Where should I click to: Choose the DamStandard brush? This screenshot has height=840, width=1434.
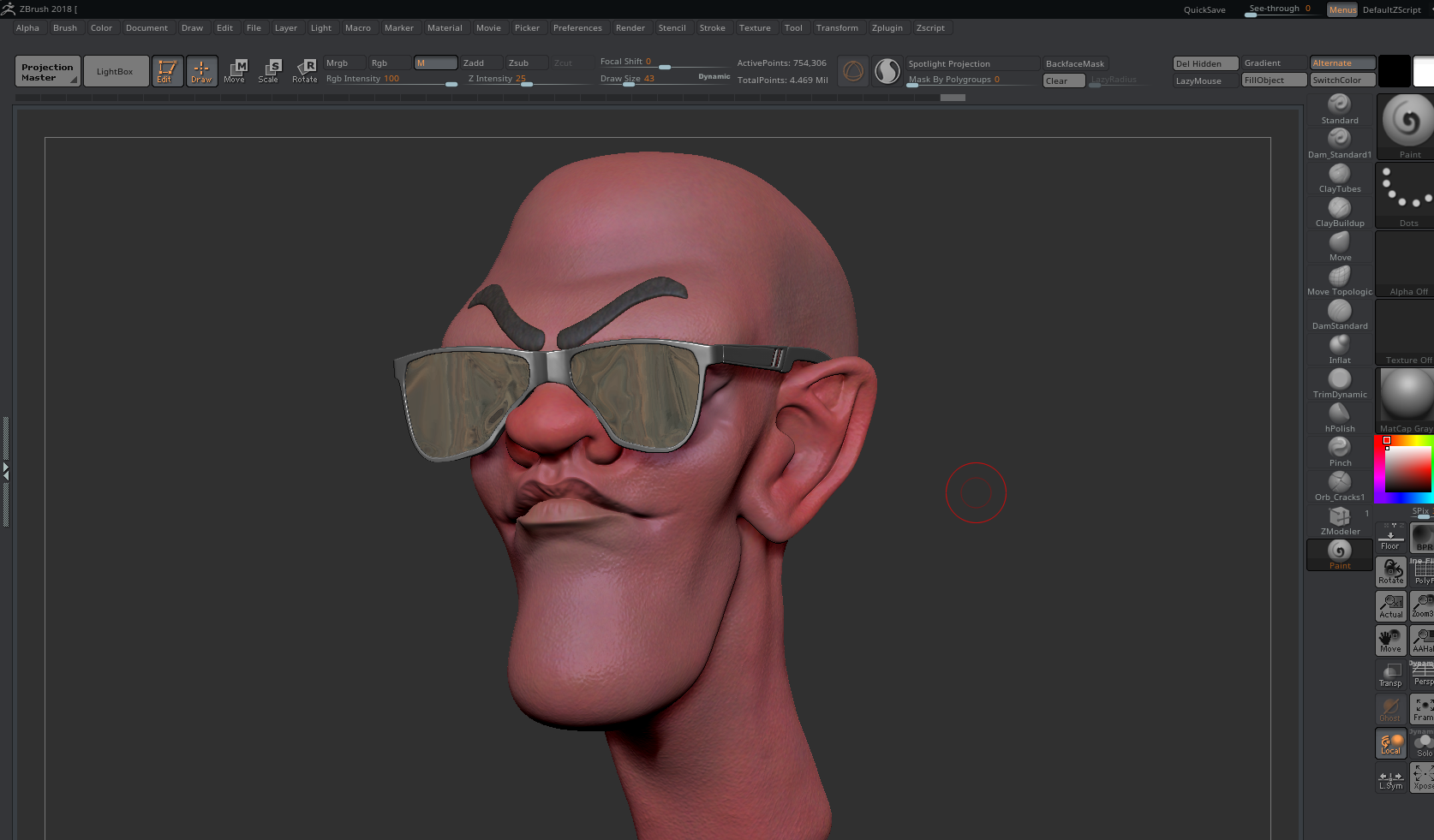tap(1340, 315)
